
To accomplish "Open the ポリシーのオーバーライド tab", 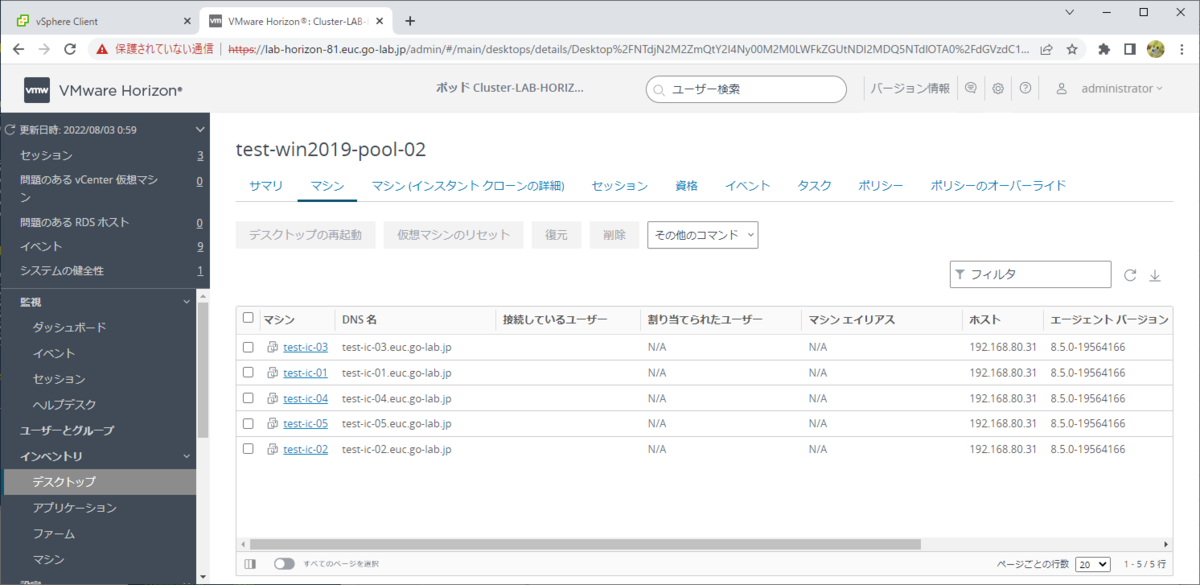I will [998, 186].
